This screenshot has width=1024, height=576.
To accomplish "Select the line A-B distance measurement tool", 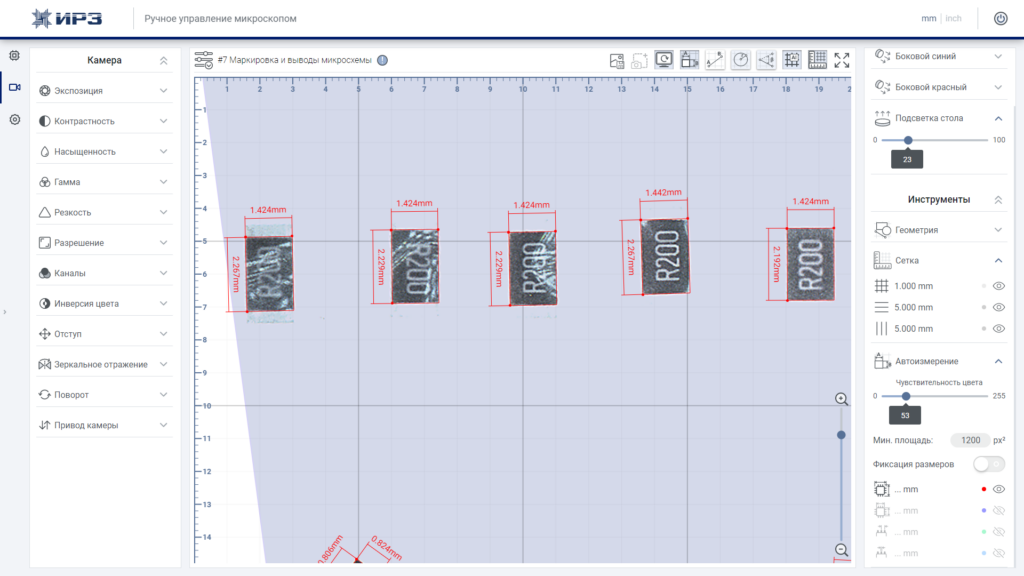I will (714, 60).
